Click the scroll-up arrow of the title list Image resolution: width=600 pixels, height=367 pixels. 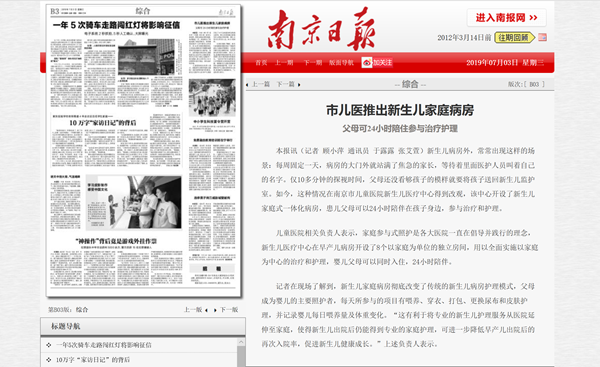[x=241, y=342]
